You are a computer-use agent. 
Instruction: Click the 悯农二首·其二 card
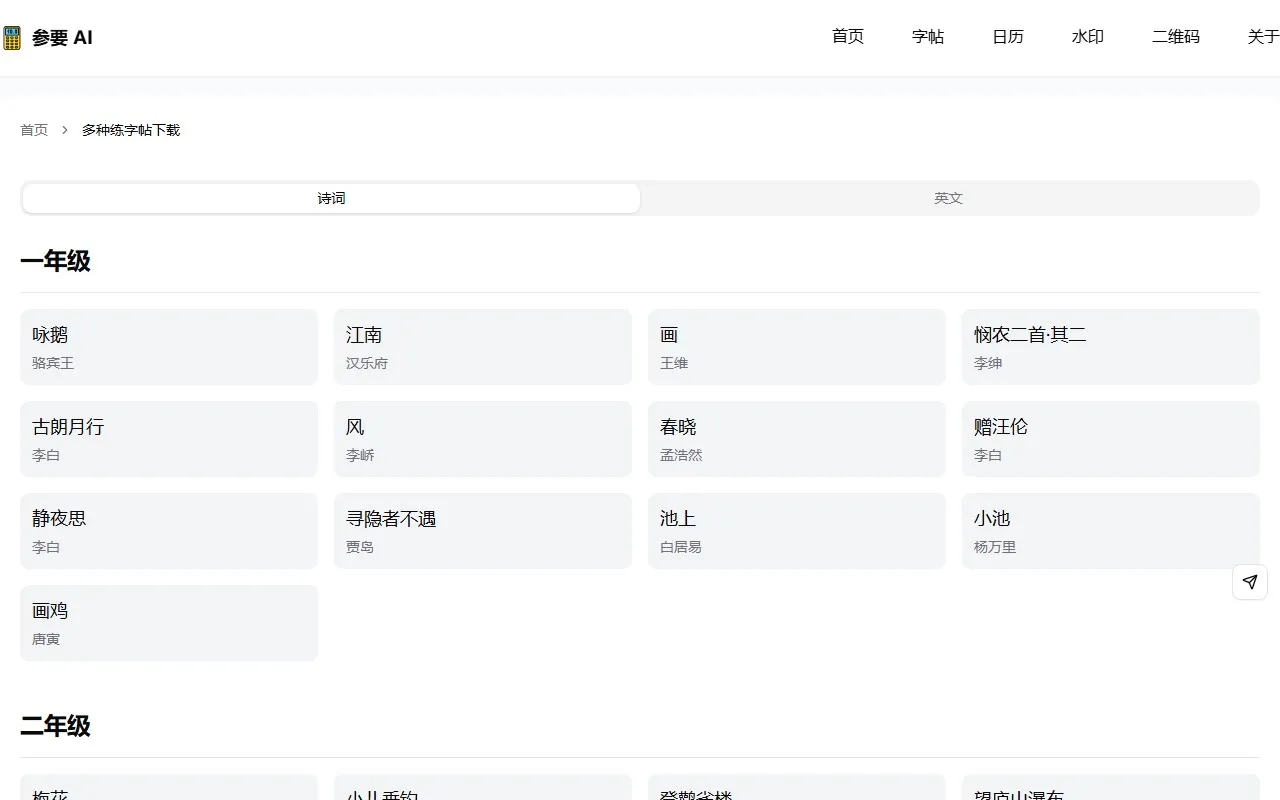1111,347
